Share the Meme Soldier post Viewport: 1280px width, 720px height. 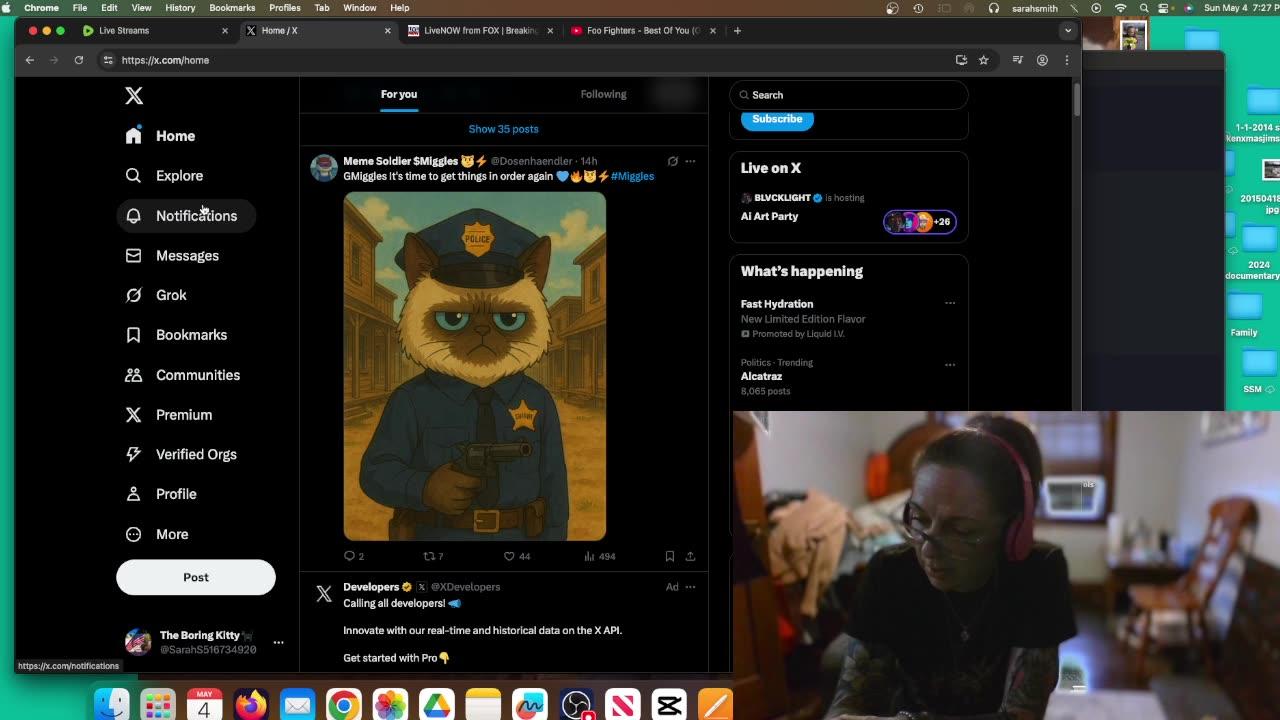click(x=690, y=556)
